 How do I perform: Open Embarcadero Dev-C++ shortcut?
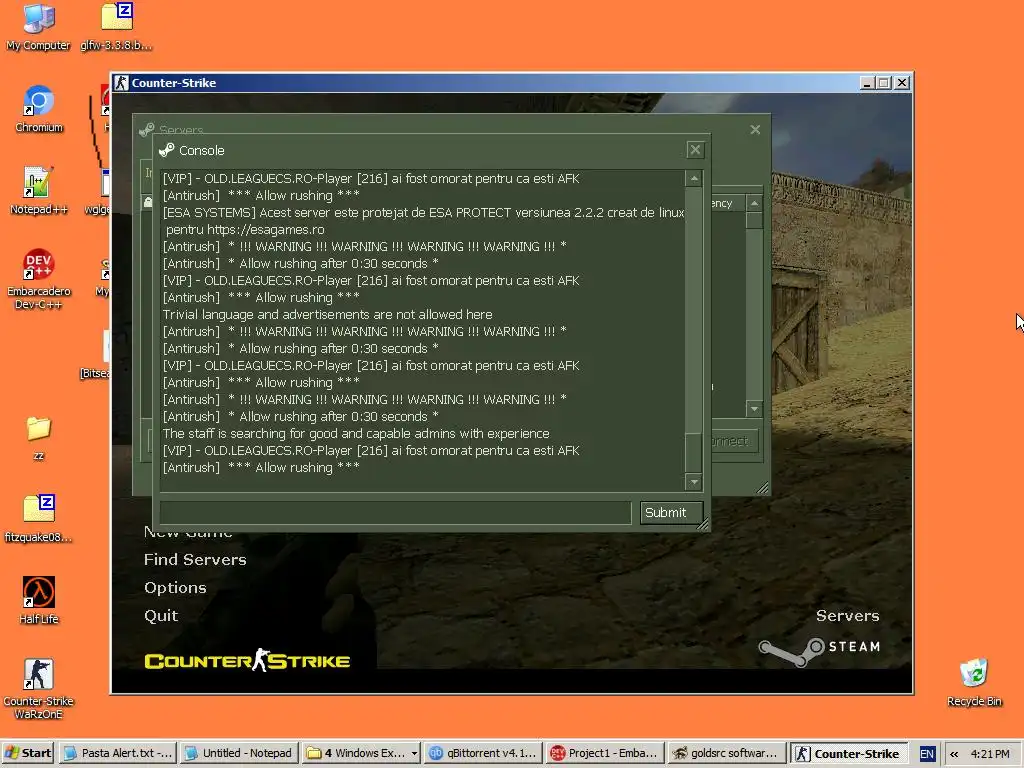(x=39, y=279)
